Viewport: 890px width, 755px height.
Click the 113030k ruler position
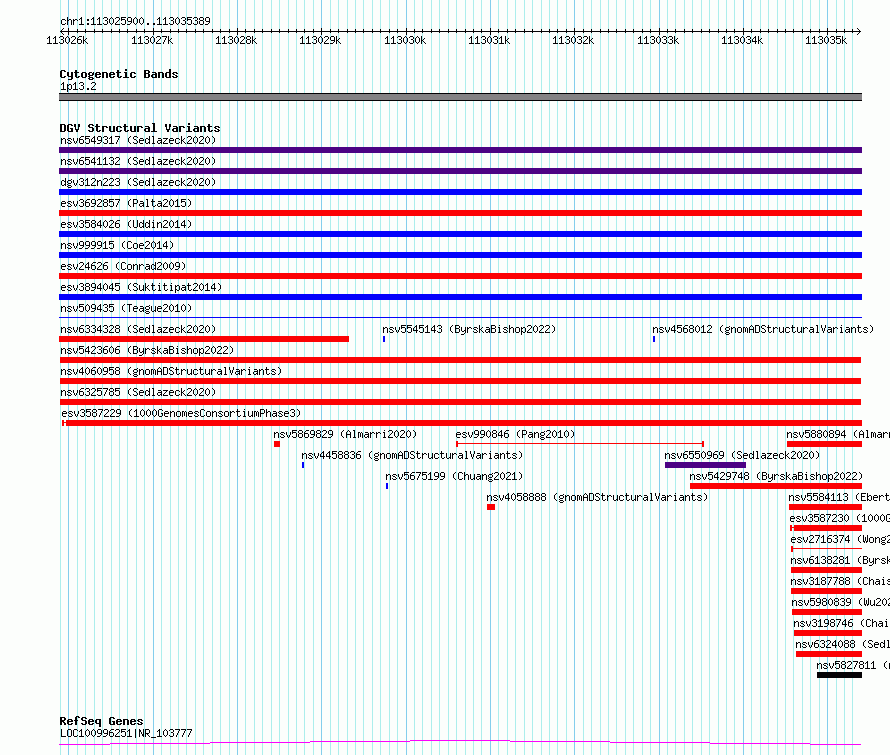coord(405,40)
